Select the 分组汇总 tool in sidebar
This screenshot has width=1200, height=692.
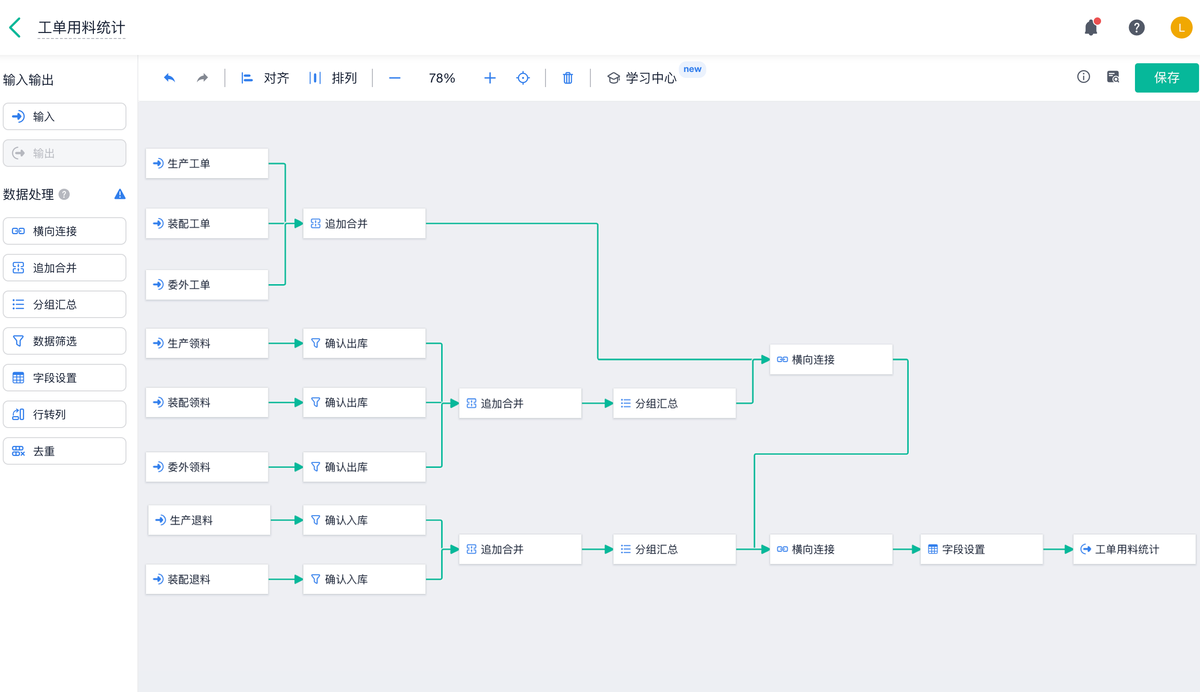pos(65,304)
